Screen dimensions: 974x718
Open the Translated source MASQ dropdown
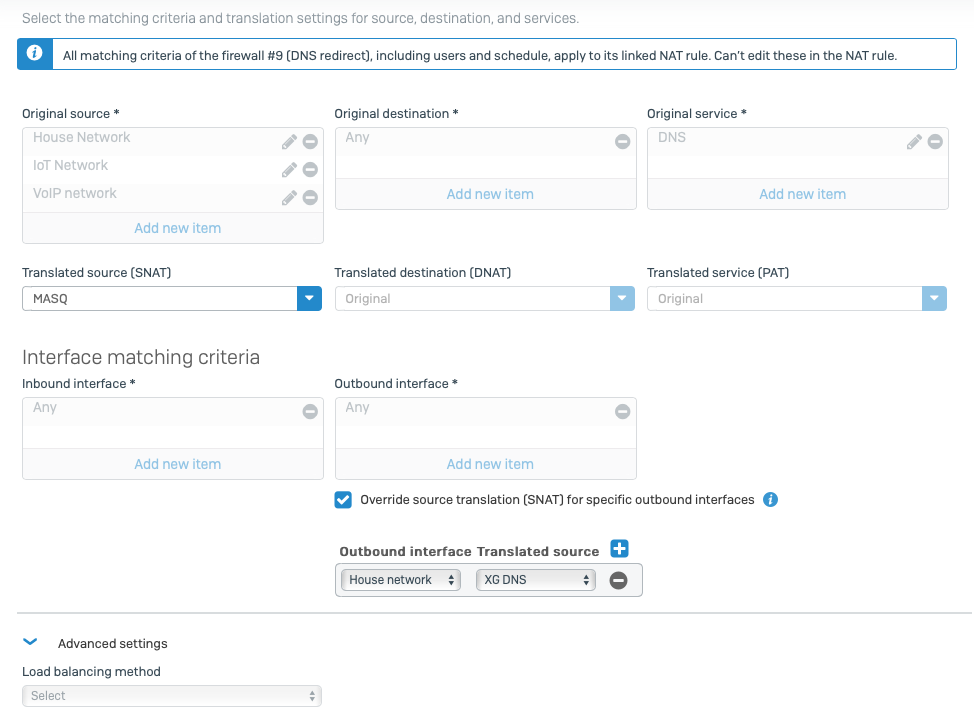[172, 299]
